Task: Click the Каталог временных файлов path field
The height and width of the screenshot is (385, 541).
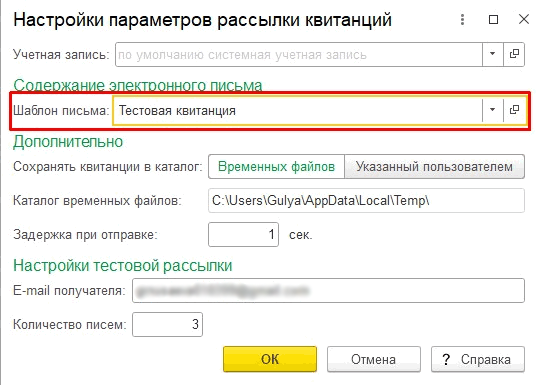Action: (366, 200)
